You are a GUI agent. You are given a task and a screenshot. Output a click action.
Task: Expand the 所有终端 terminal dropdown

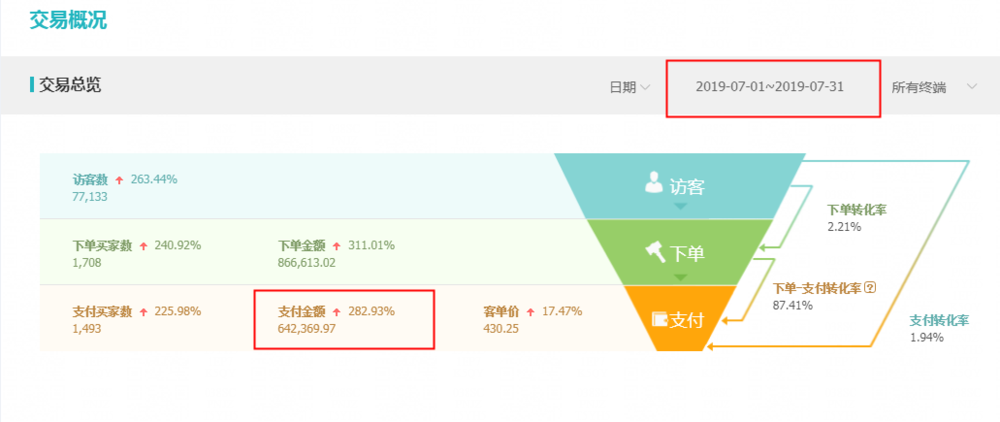934,88
